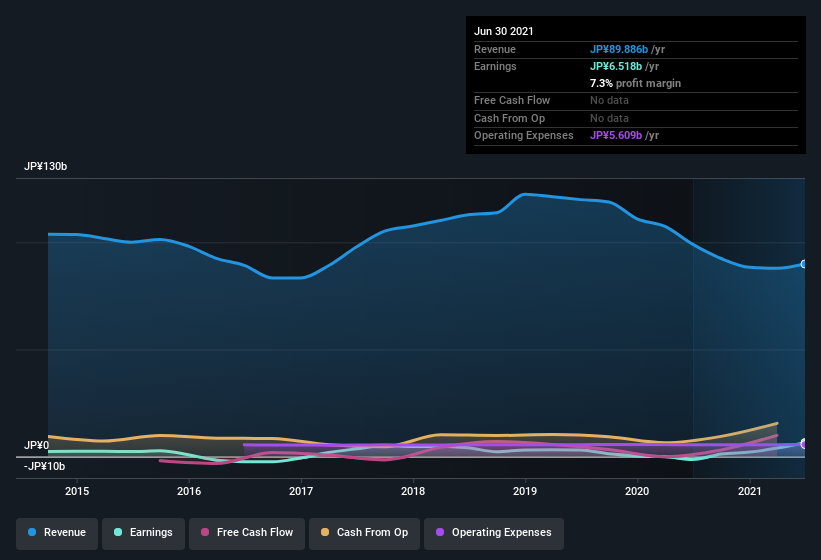Toggle the Operating Expenses legend button

pyautogui.click(x=494, y=533)
